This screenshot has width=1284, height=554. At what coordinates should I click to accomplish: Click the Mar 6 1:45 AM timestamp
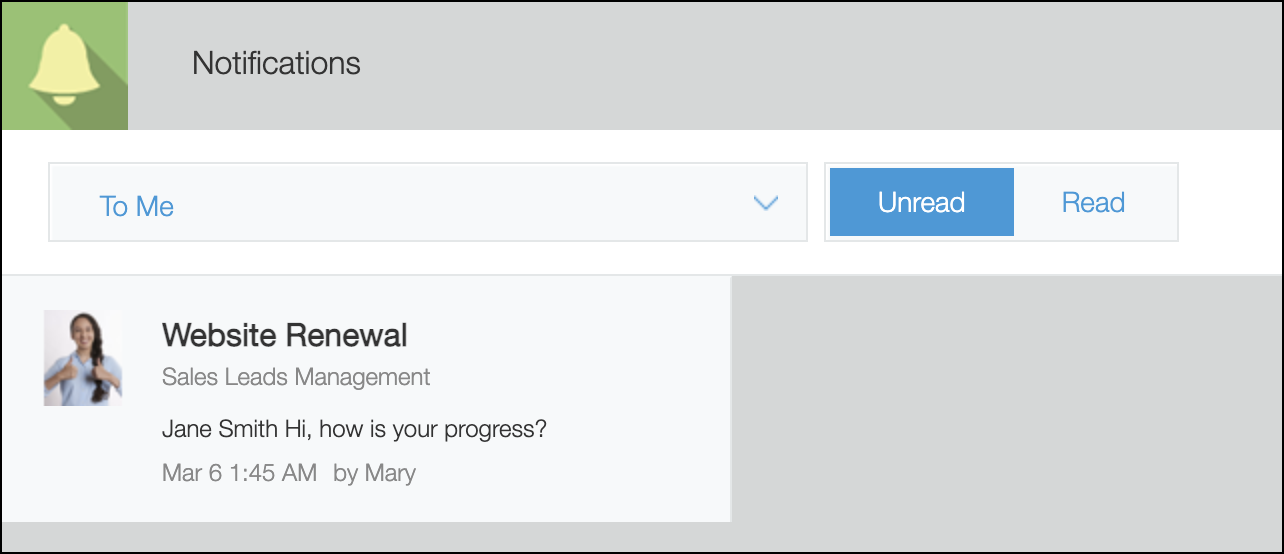tap(239, 473)
